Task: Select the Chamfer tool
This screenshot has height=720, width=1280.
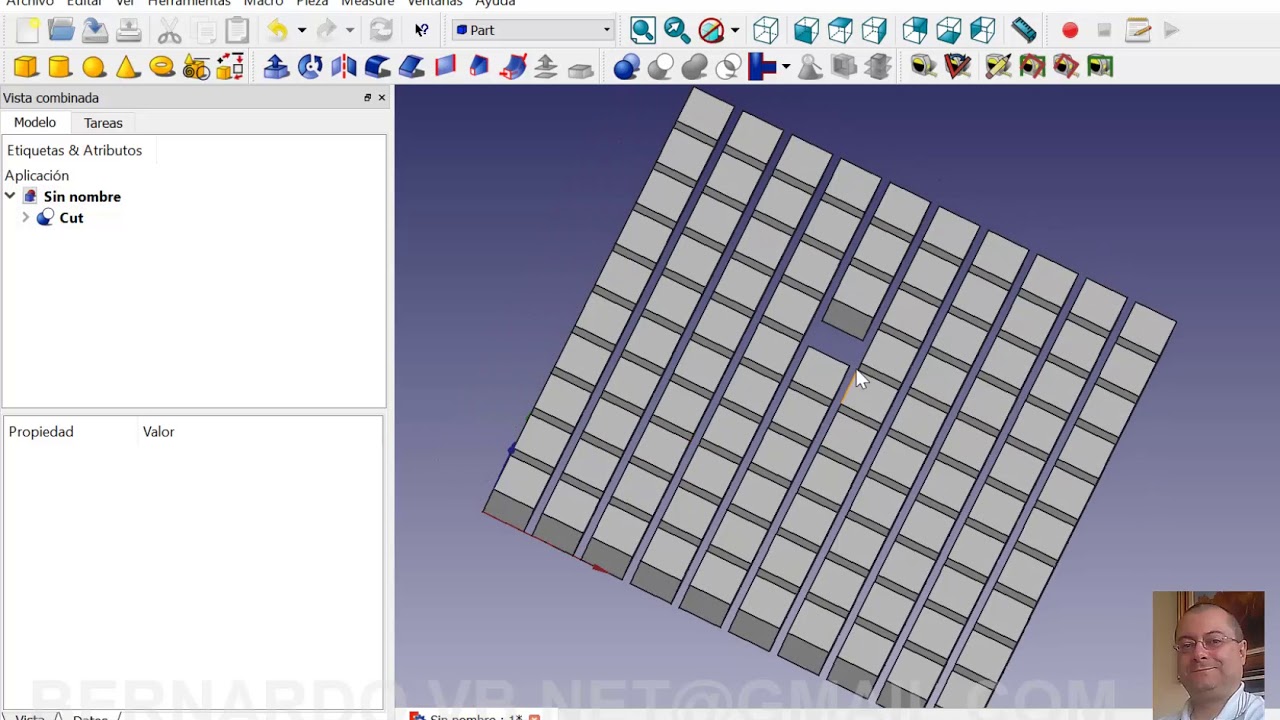Action: pos(412,67)
